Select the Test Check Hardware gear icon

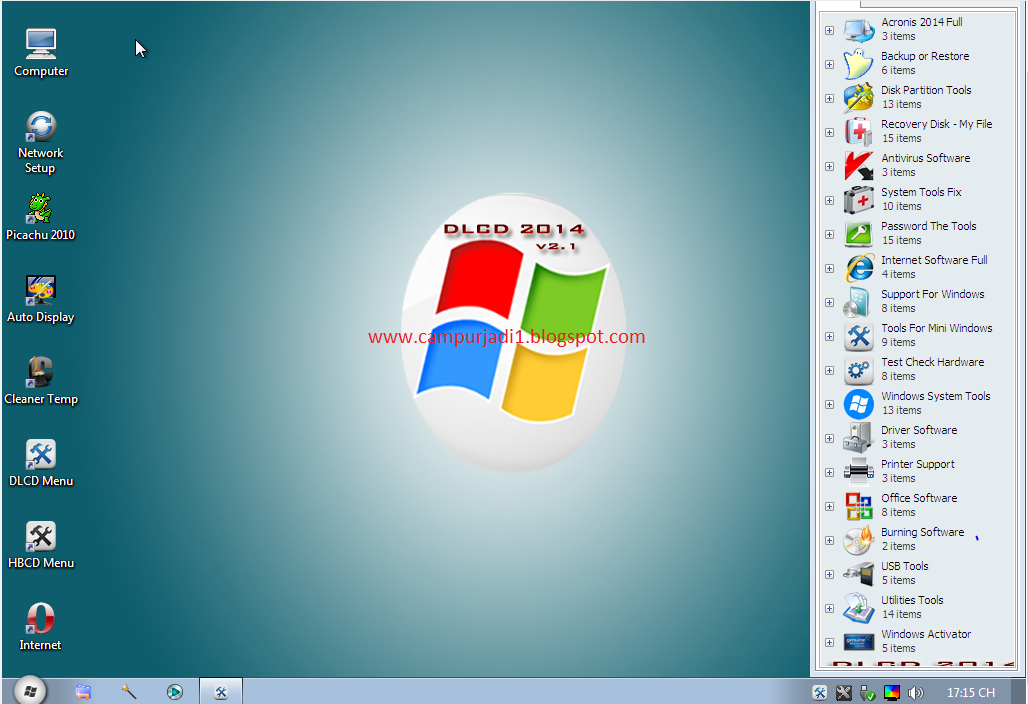(859, 370)
